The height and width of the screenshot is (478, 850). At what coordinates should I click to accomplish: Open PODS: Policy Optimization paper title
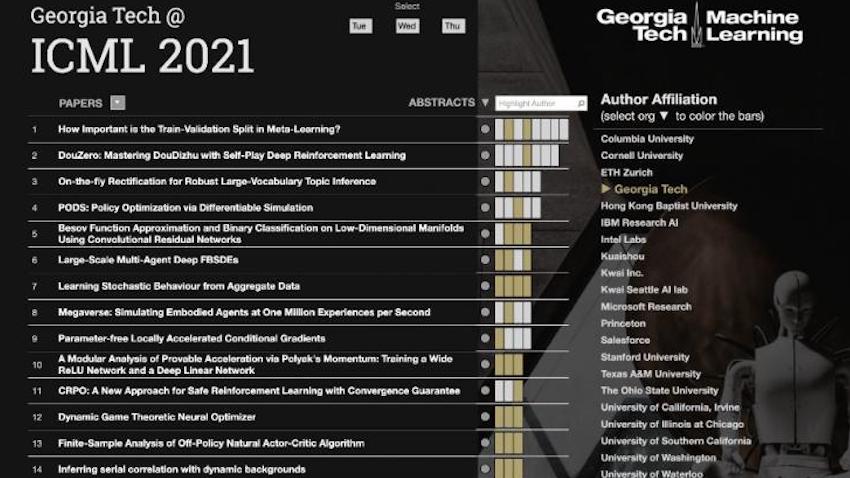coord(185,208)
